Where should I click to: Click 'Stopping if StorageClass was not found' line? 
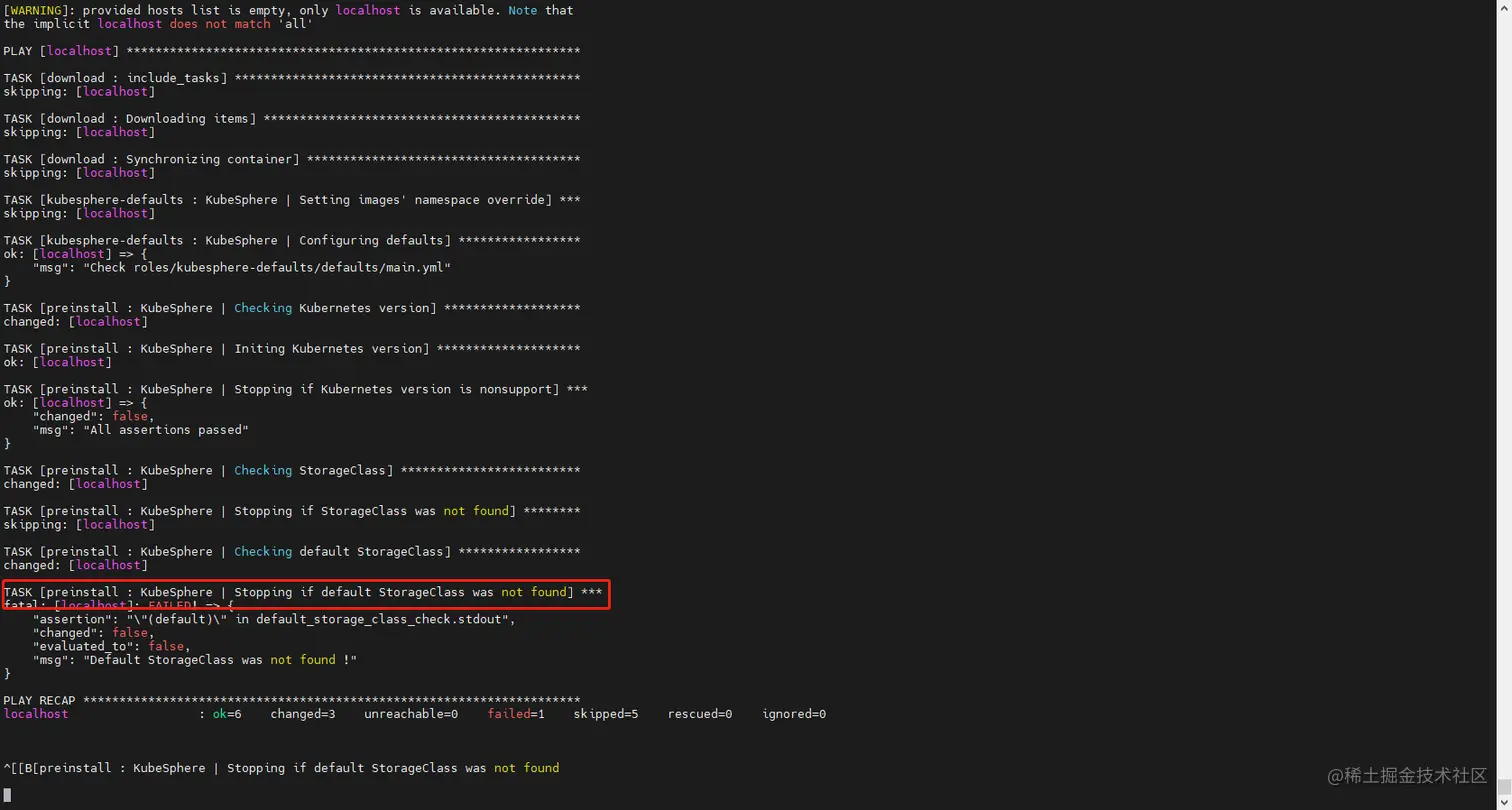pos(292,511)
